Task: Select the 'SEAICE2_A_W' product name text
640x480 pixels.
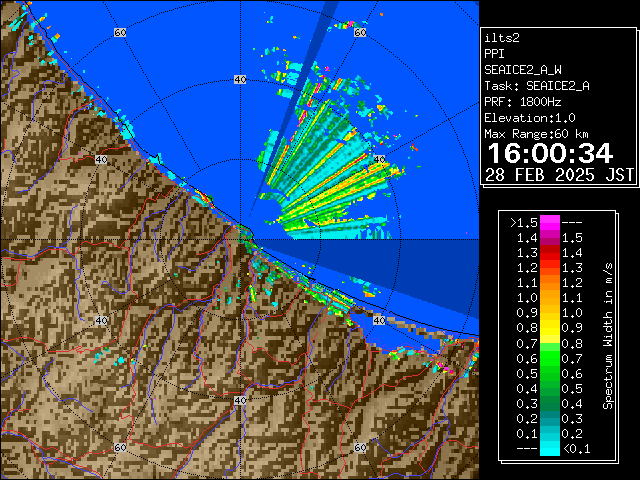Action: (523, 70)
